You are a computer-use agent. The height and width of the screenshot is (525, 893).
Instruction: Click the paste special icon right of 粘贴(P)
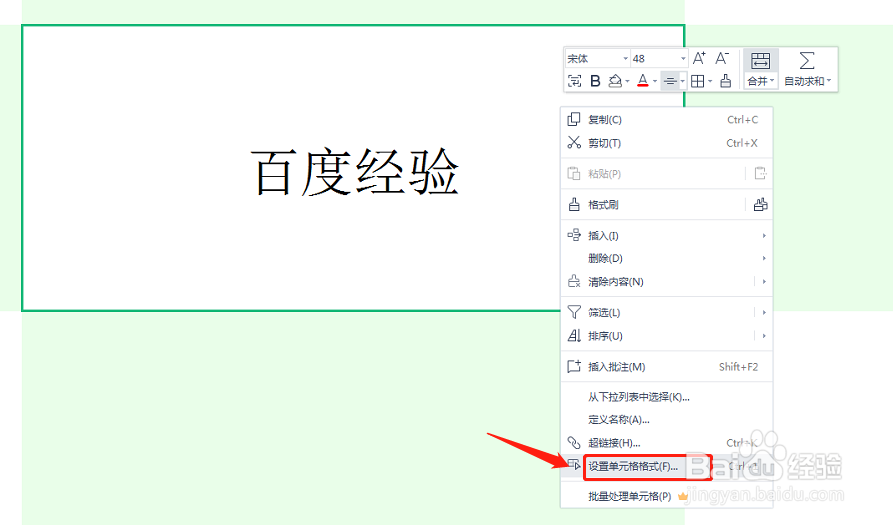[x=760, y=173]
